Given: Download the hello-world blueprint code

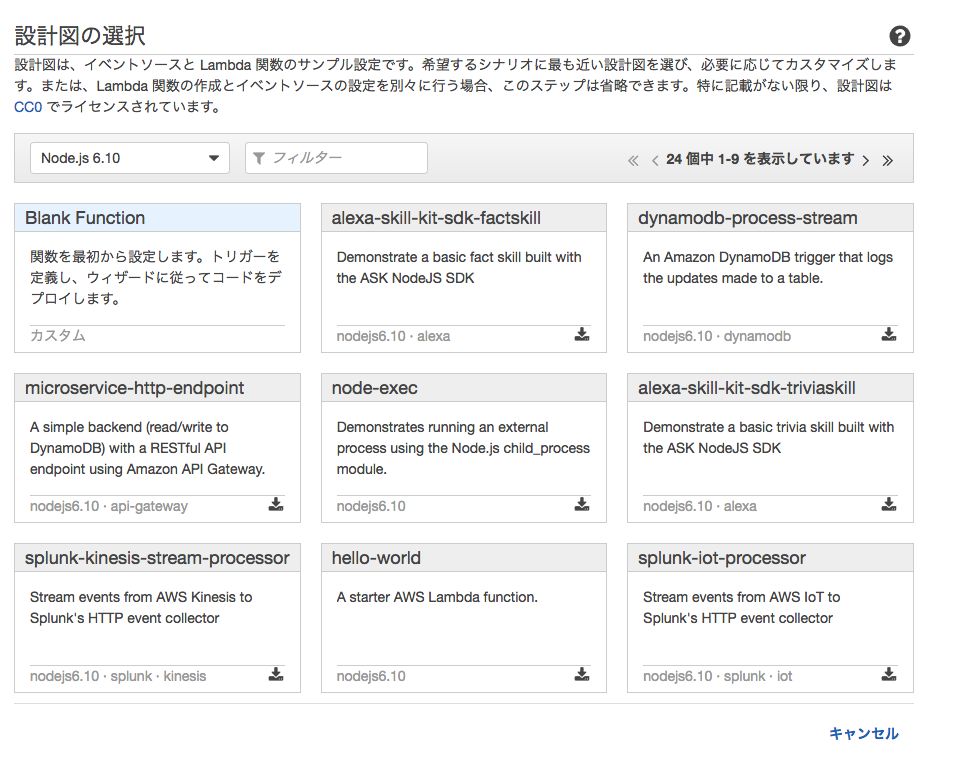Looking at the screenshot, I should coord(582,675).
